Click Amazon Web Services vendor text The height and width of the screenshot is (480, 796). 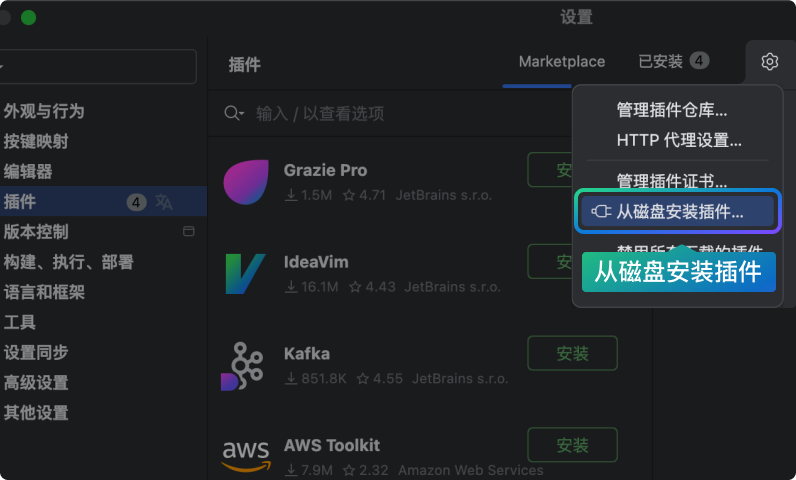(471, 470)
